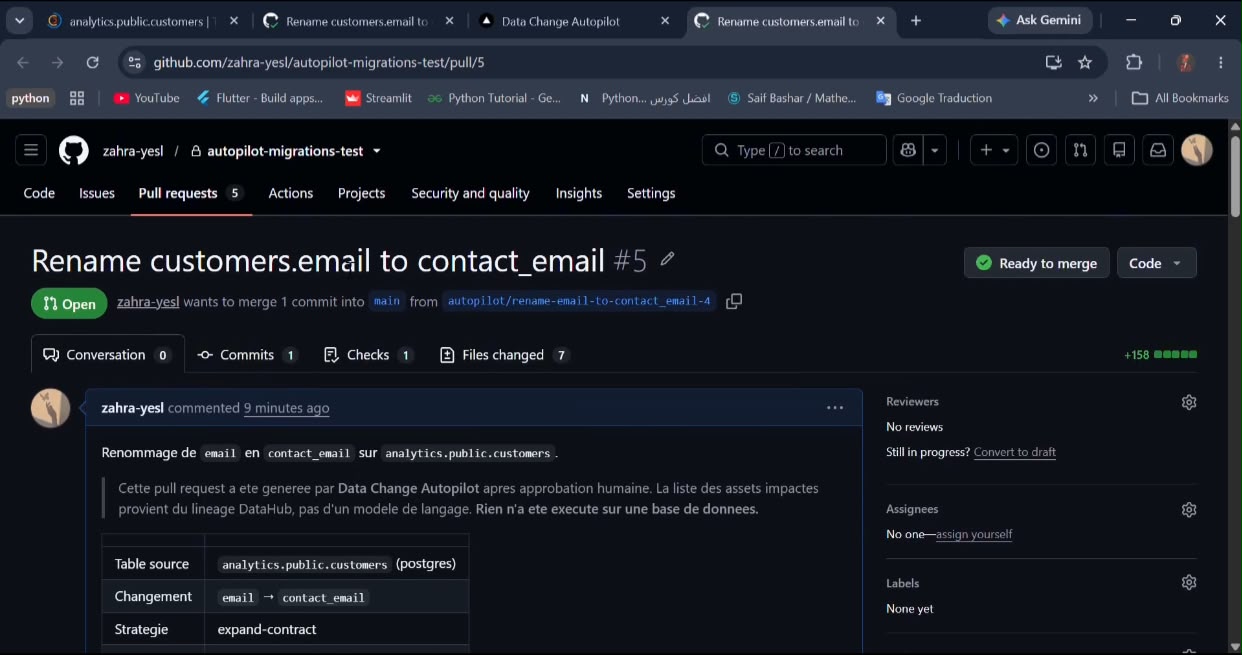
Task: Edit the pull request title pencil icon
Action: [668, 259]
